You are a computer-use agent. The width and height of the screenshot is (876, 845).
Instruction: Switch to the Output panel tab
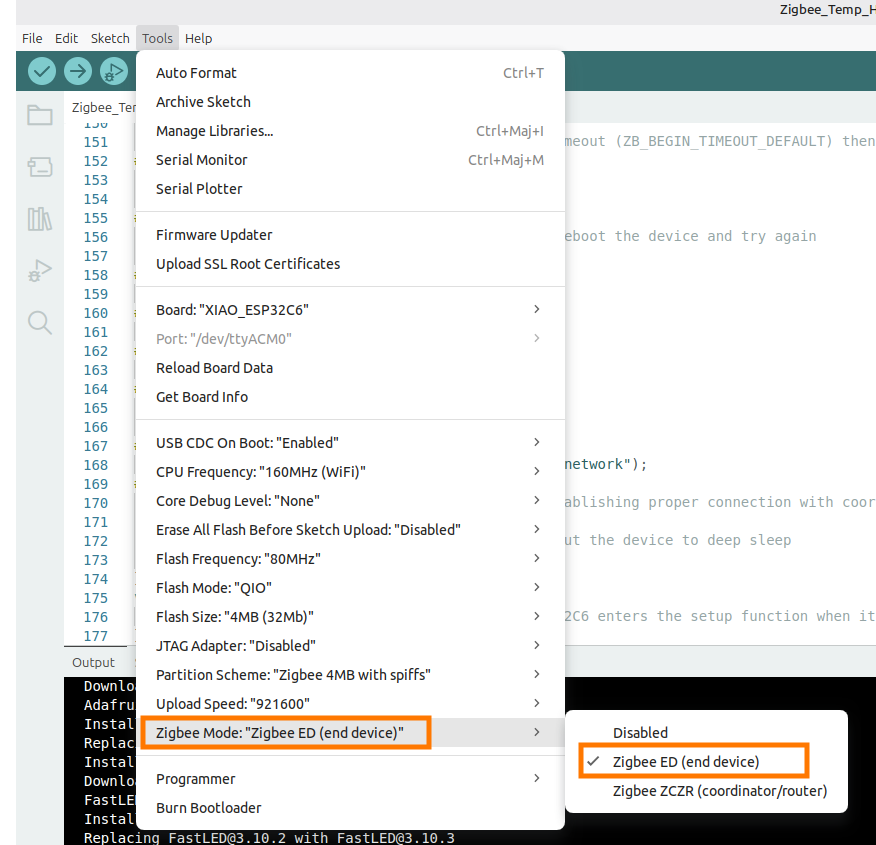pyautogui.click(x=93, y=662)
